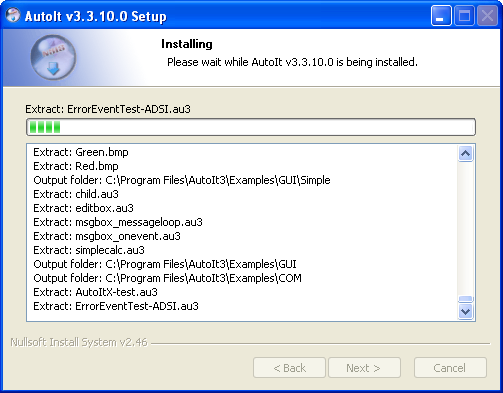The width and height of the screenshot is (503, 393).
Task: Click the 'AutoIt v3.3.10.0 Setup' window title
Action: point(95,16)
